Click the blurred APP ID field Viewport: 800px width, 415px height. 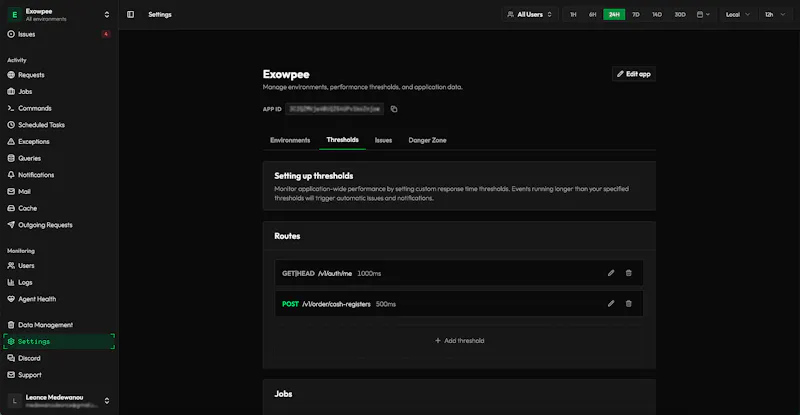pyautogui.click(x=335, y=109)
